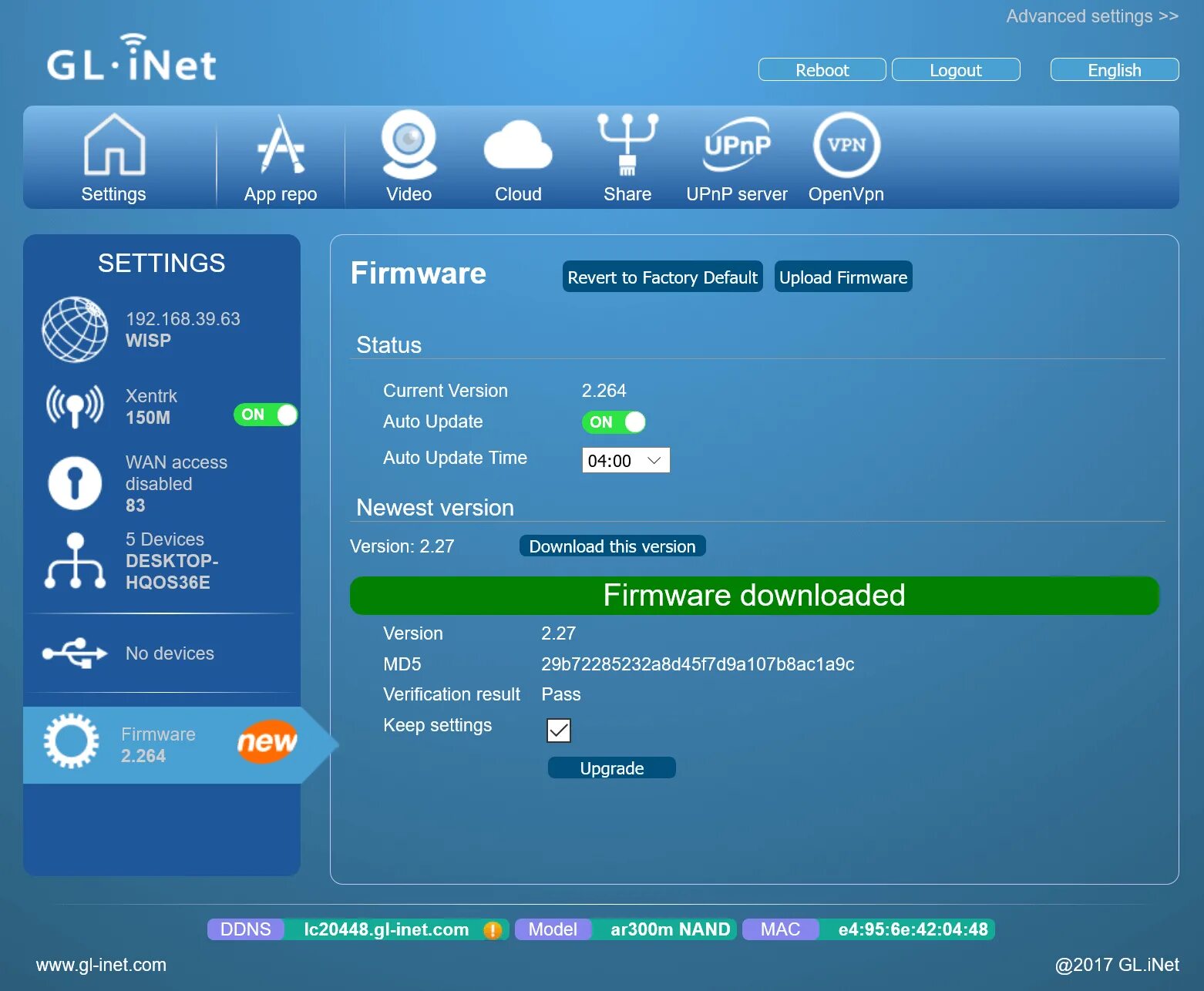Image resolution: width=1204 pixels, height=991 pixels.
Task: Click the wireless antenna icon
Action: [x=75, y=406]
